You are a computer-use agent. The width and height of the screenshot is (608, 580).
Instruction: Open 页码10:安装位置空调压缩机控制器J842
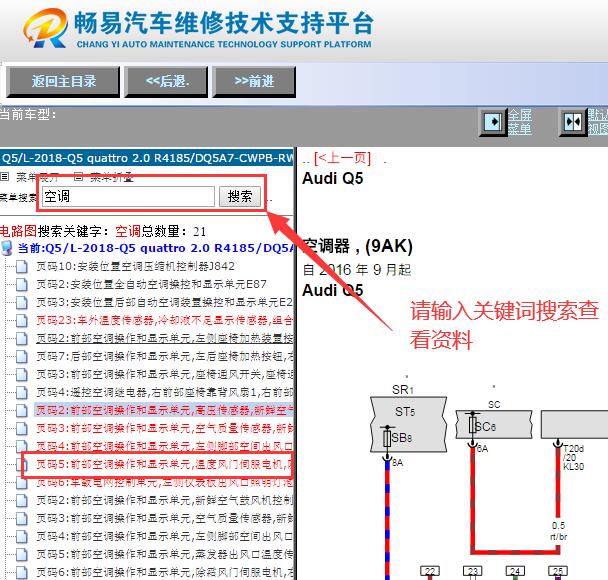click(x=135, y=266)
